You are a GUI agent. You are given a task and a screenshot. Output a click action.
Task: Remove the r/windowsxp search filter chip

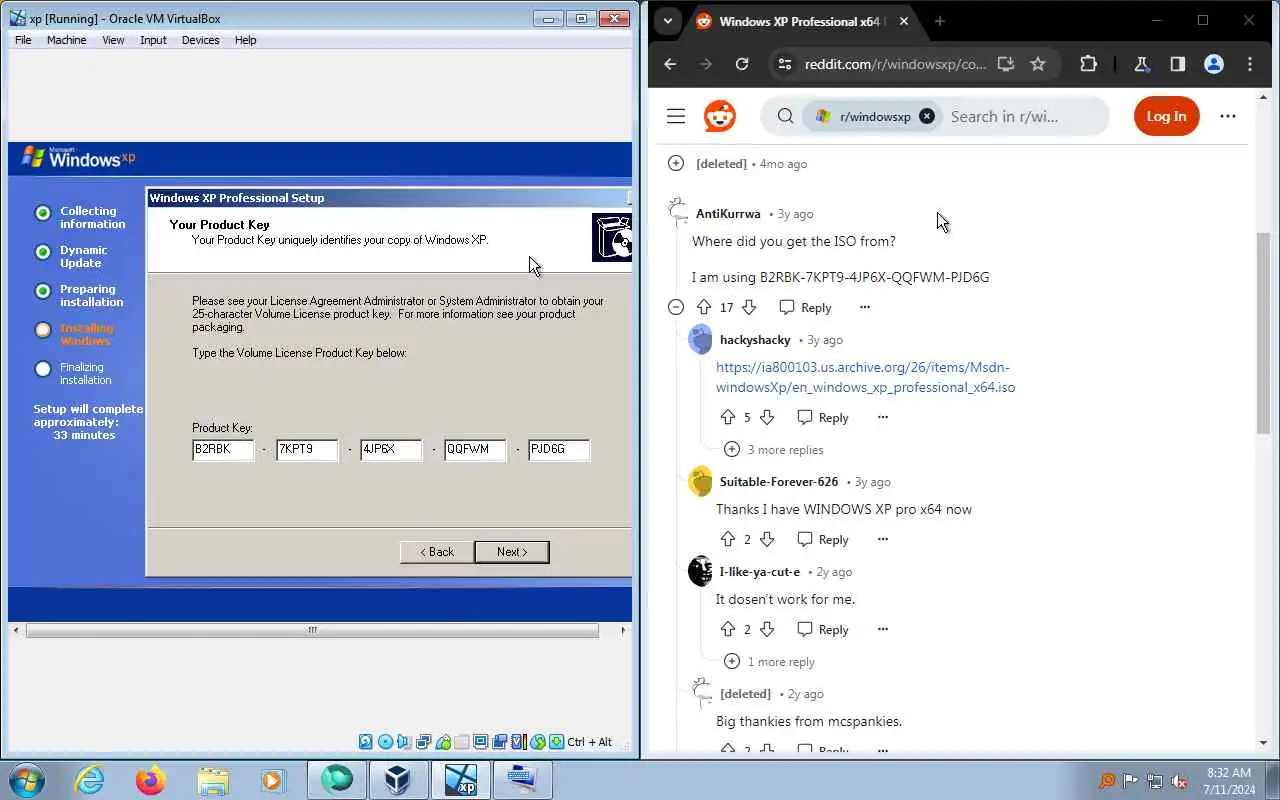[x=927, y=116]
